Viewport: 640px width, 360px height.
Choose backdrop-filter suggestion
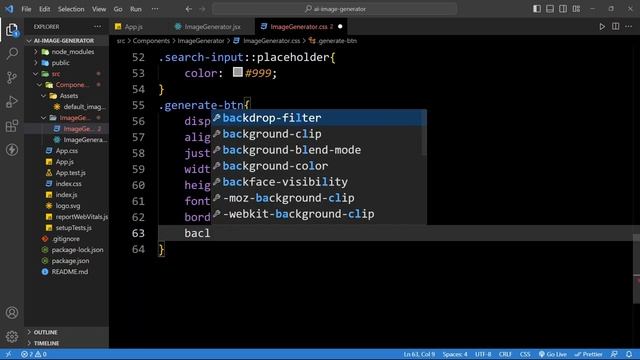(319, 118)
